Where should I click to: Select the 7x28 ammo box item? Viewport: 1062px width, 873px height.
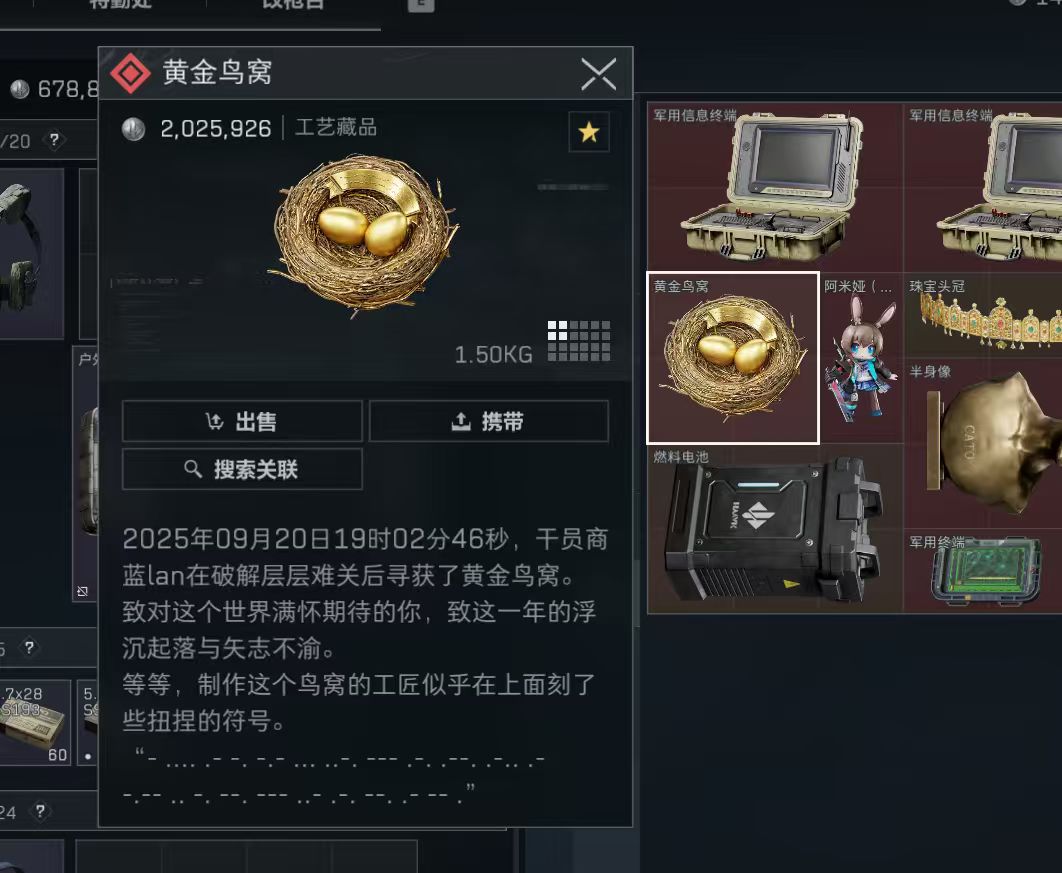coord(34,723)
